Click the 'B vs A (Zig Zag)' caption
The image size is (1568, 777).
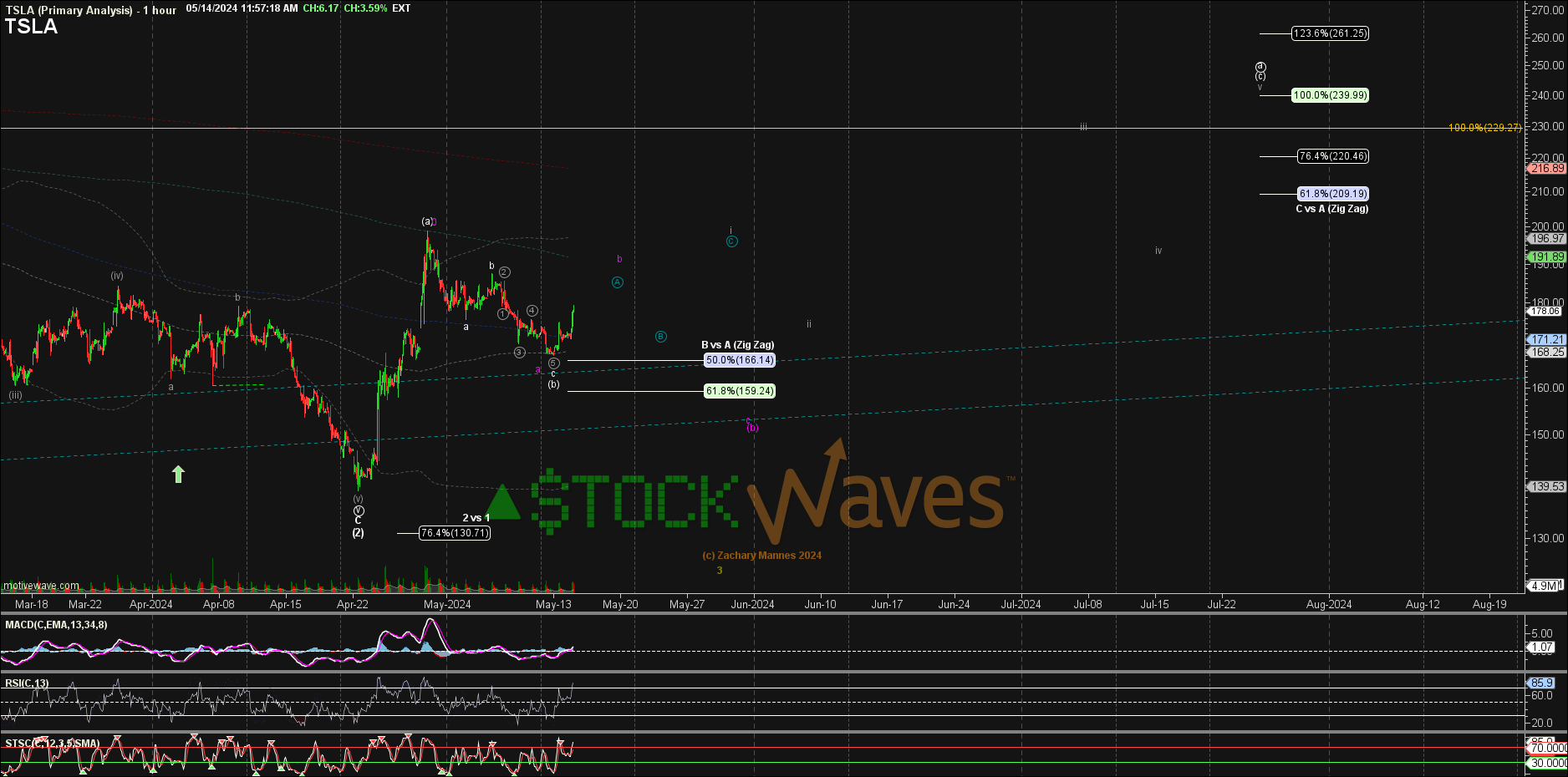pos(738,345)
